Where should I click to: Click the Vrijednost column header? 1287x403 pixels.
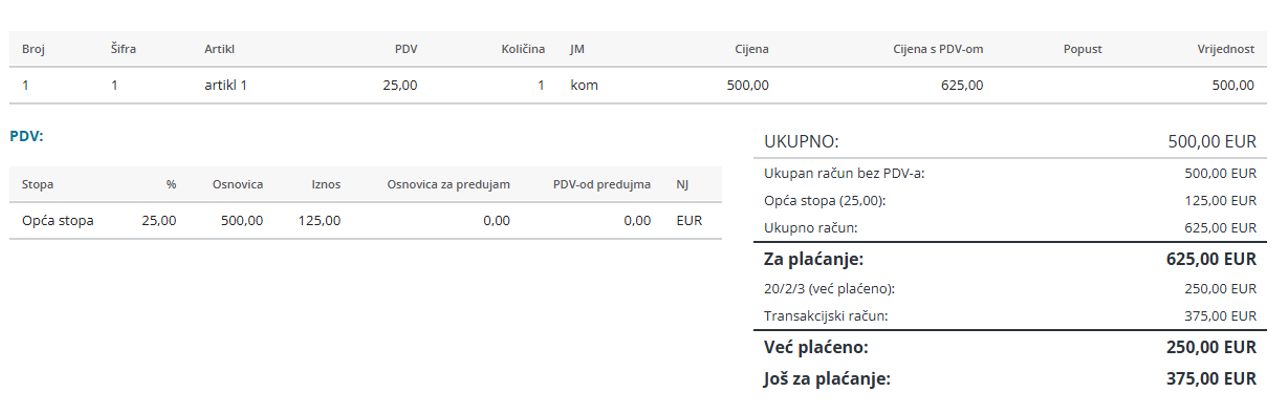[1225, 49]
